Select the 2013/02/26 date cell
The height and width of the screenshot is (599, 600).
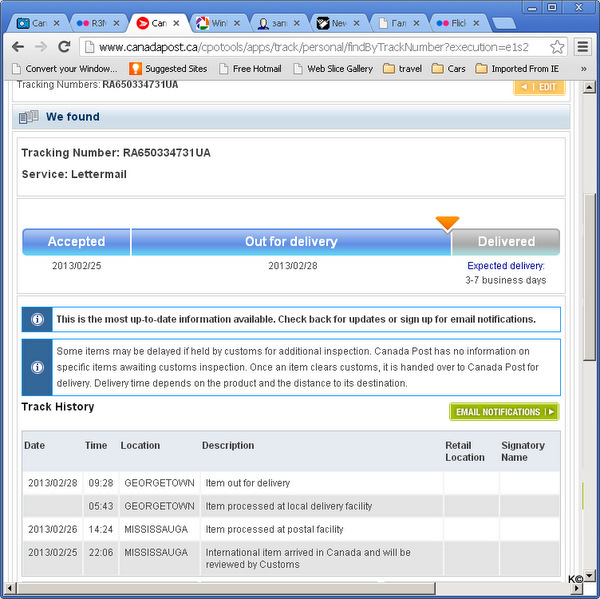point(52,529)
